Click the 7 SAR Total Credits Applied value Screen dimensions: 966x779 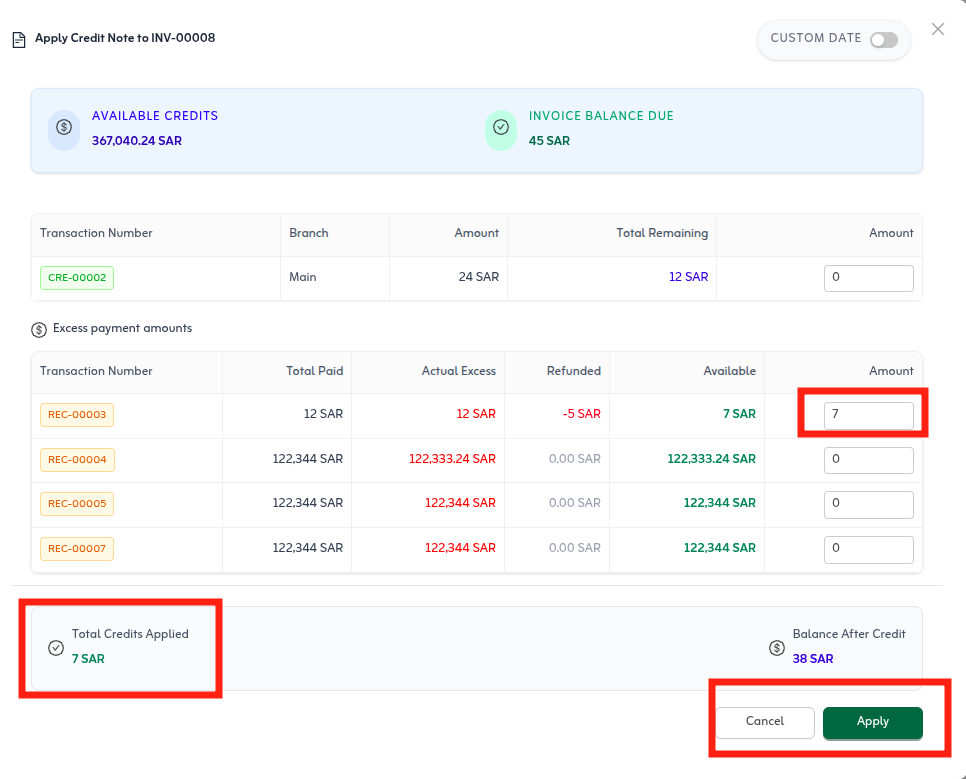(x=88, y=659)
